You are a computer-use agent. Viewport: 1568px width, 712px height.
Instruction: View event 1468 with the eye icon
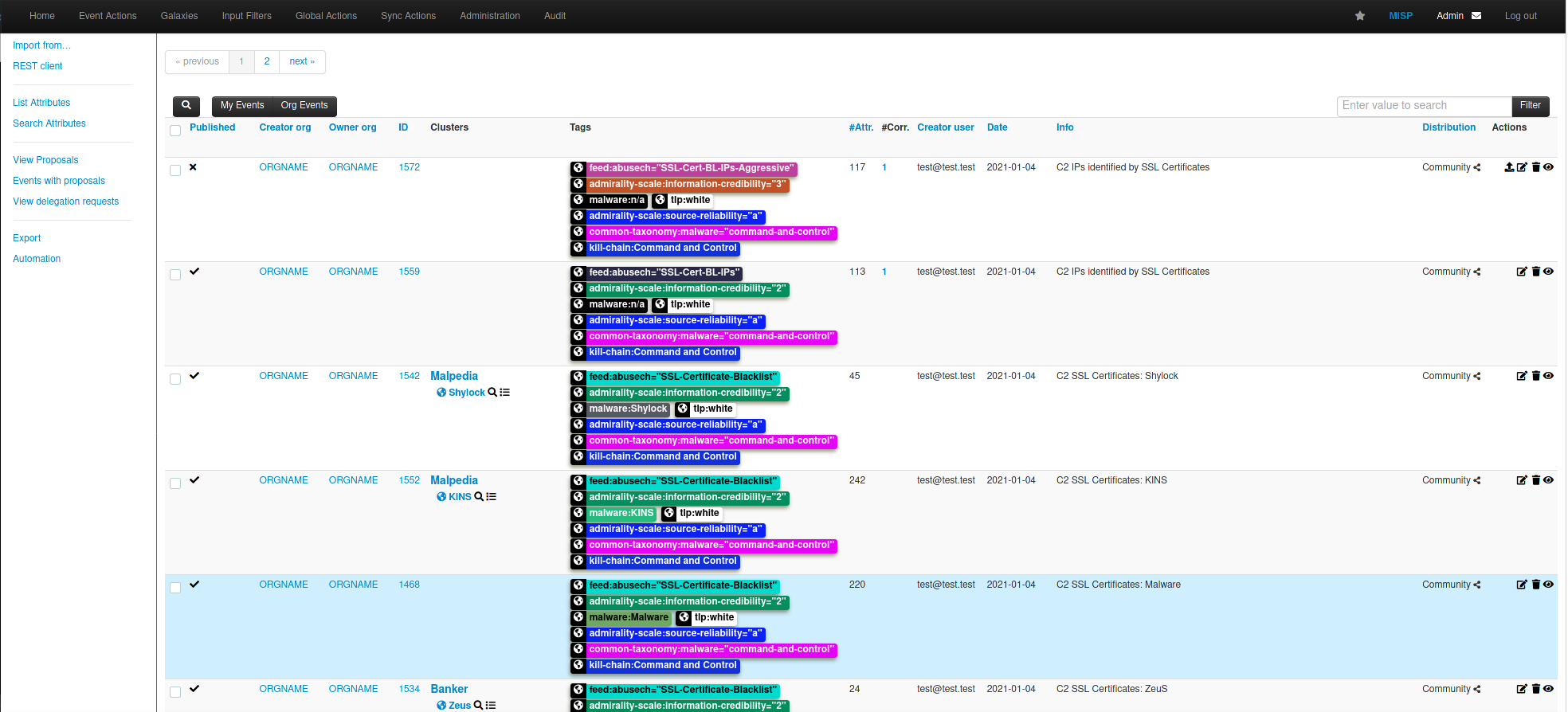(1548, 585)
